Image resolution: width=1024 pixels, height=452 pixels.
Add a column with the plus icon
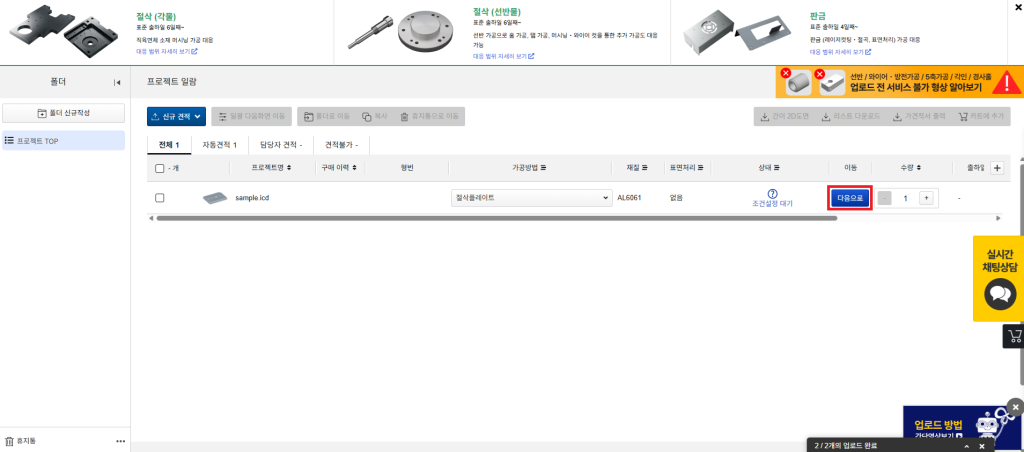(996, 168)
